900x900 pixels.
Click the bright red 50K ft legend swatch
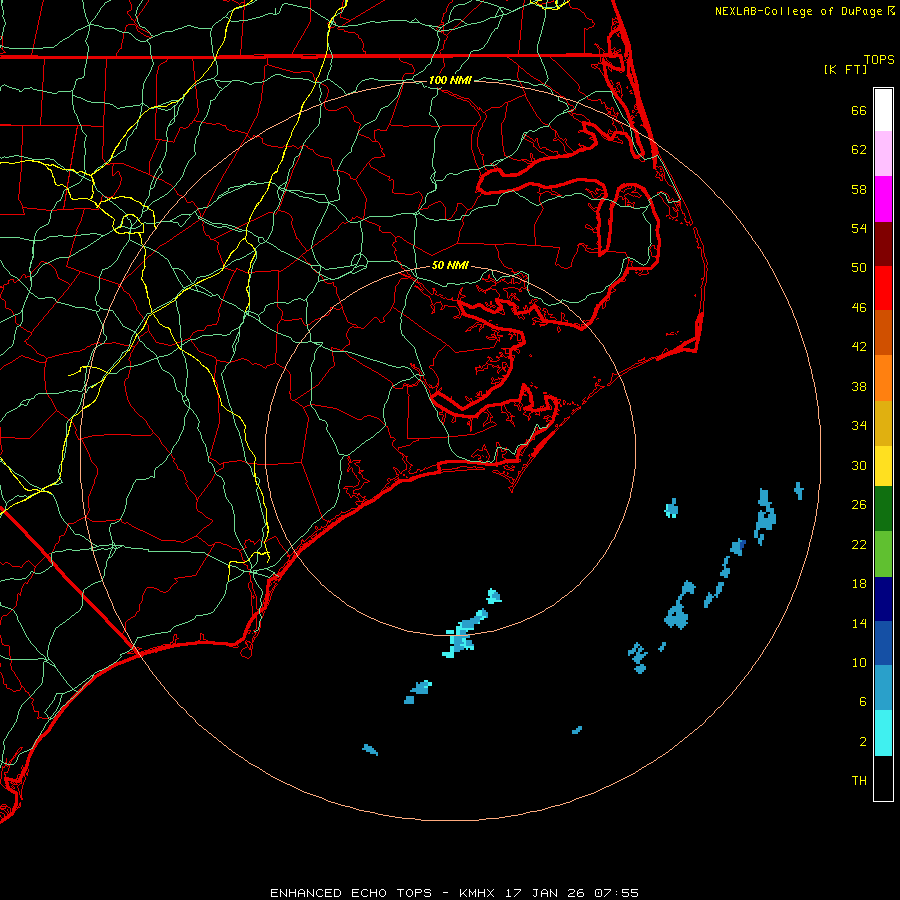[883, 288]
